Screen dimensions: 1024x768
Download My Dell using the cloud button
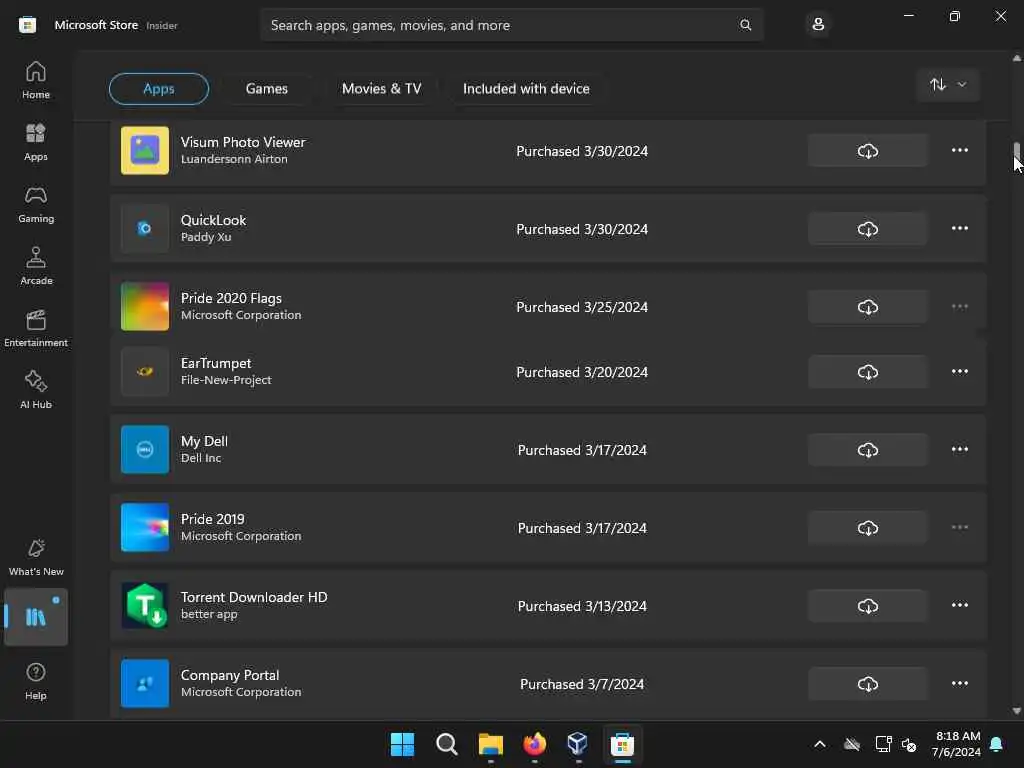867,450
